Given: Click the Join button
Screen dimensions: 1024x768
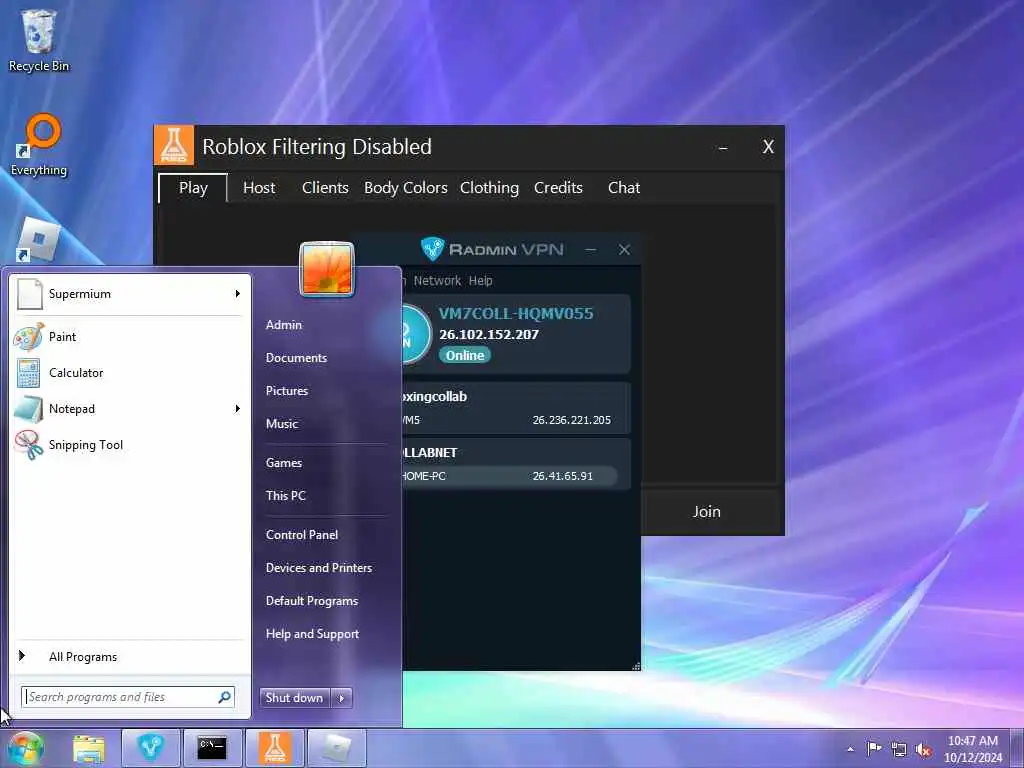Looking at the screenshot, I should [x=707, y=511].
